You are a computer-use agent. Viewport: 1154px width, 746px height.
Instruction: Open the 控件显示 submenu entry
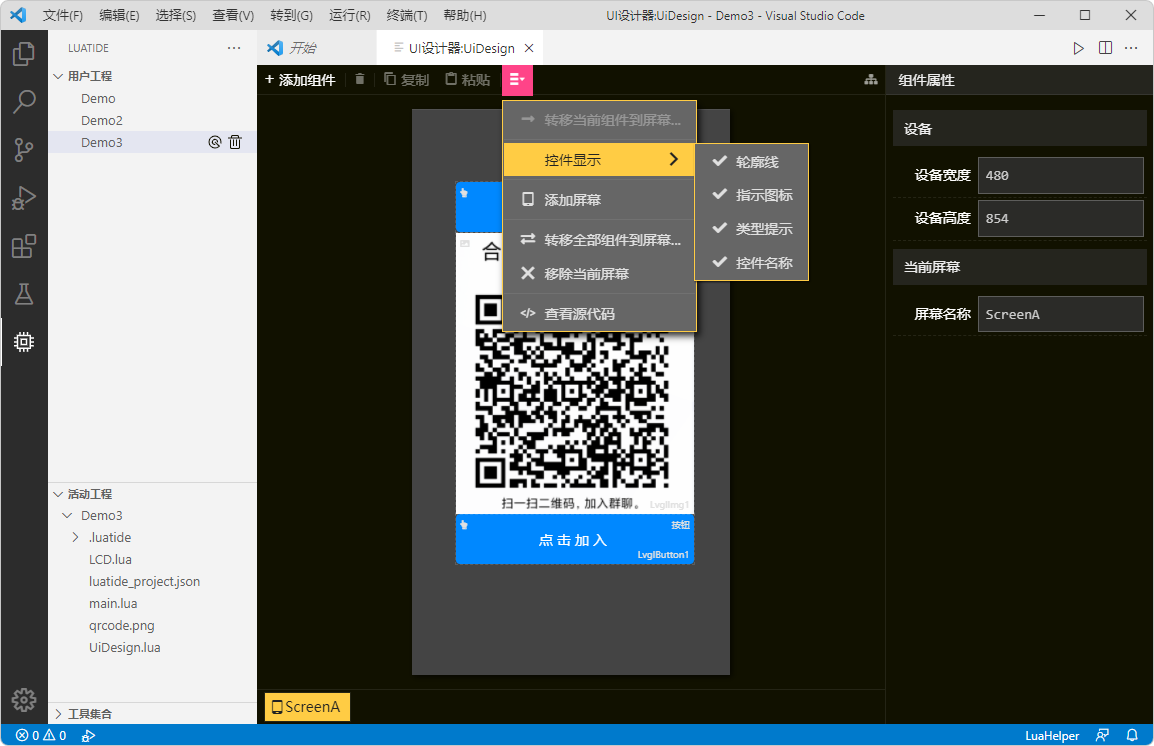[x=599, y=160]
